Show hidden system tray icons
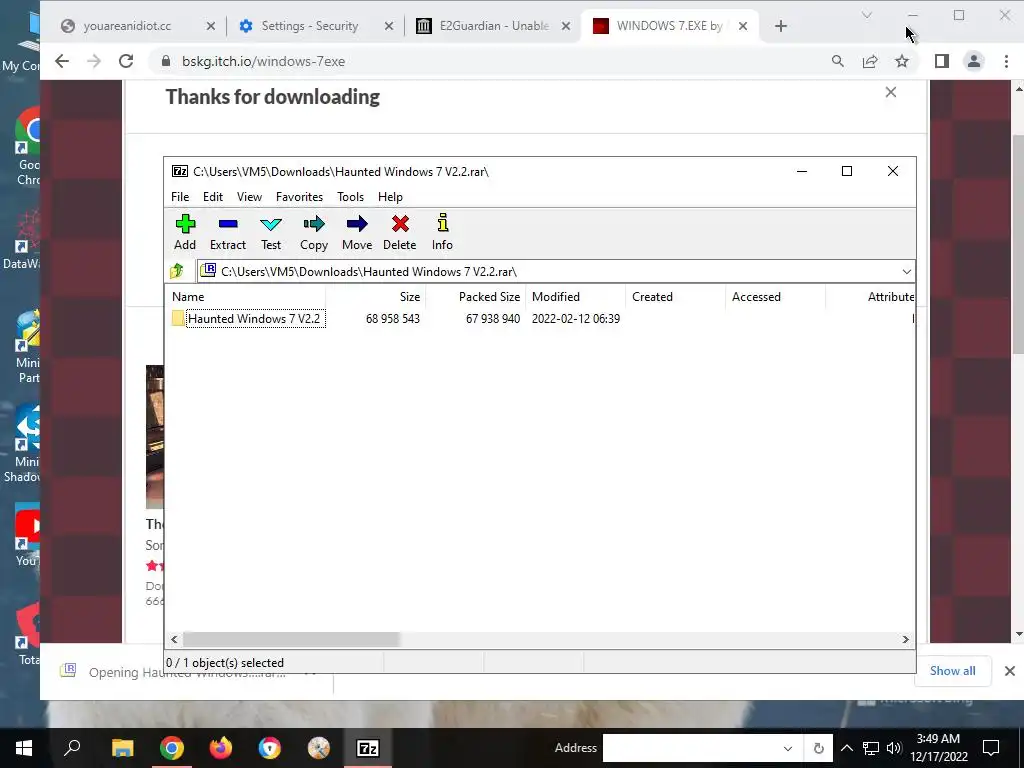1024x768 pixels. pyautogui.click(x=846, y=748)
